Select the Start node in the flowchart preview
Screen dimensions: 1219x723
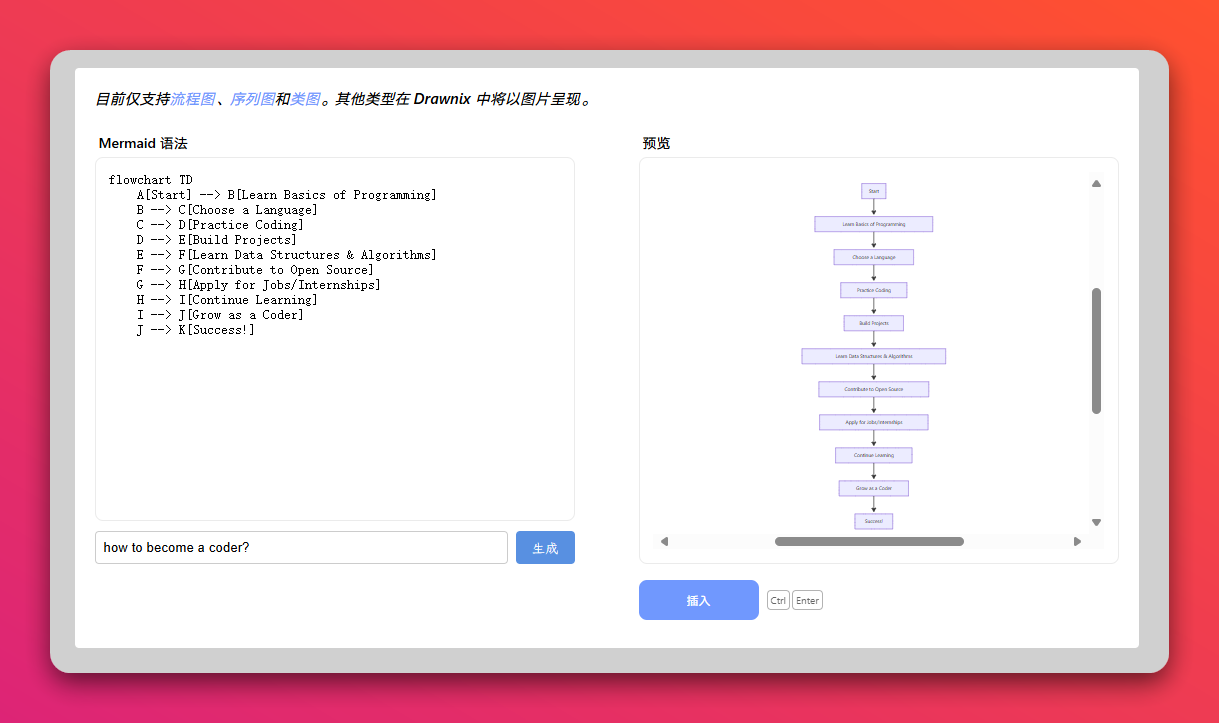(x=873, y=191)
